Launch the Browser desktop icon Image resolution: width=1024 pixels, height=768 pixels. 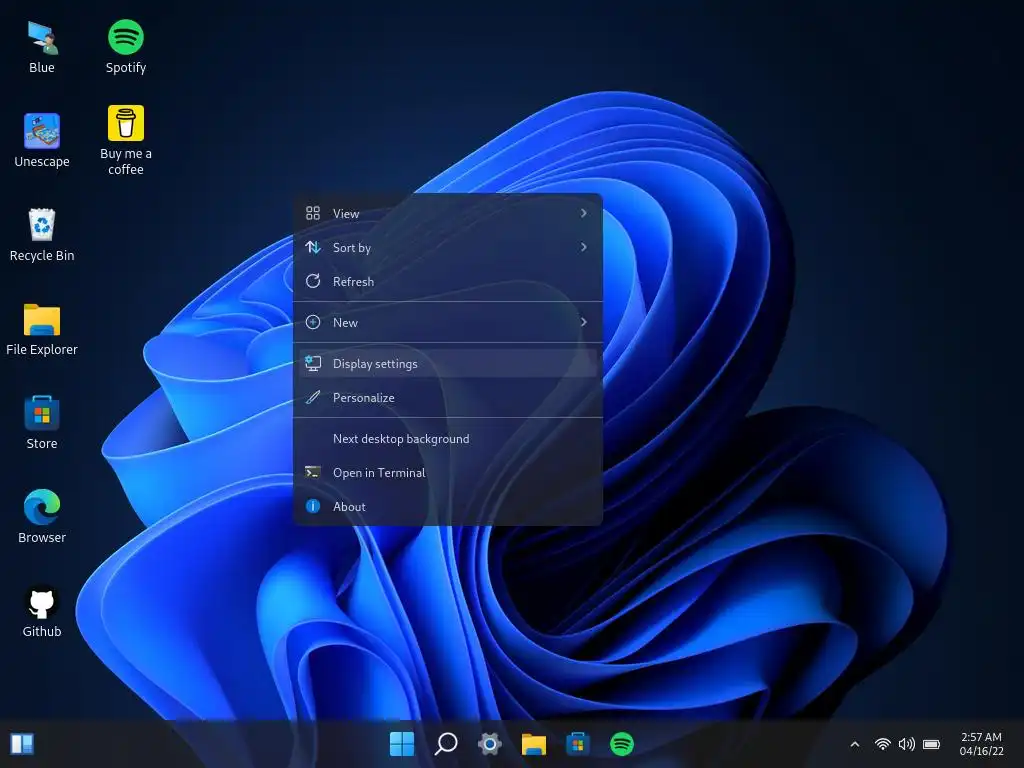(42, 517)
